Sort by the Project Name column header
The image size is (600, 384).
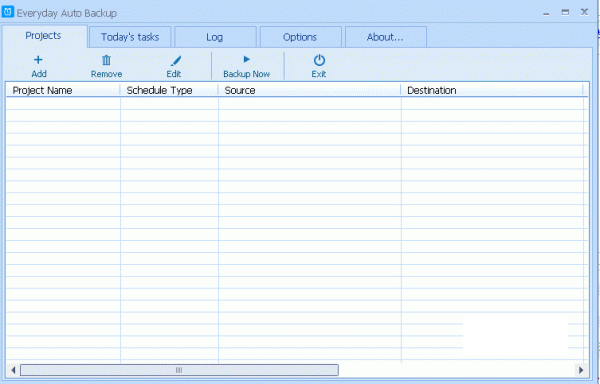63,90
